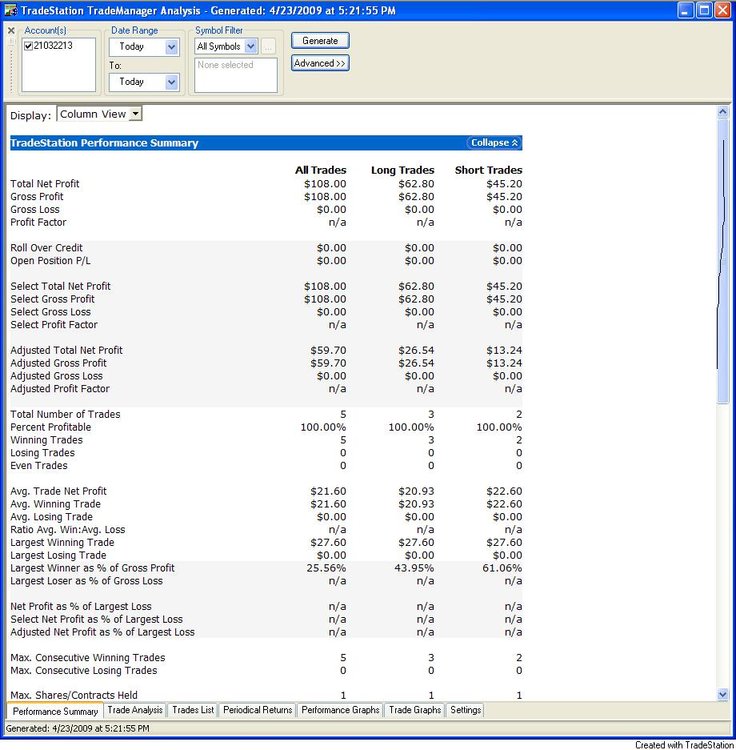
Task: Switch to the Trade Analysis tab
Action: click(135, 710)
